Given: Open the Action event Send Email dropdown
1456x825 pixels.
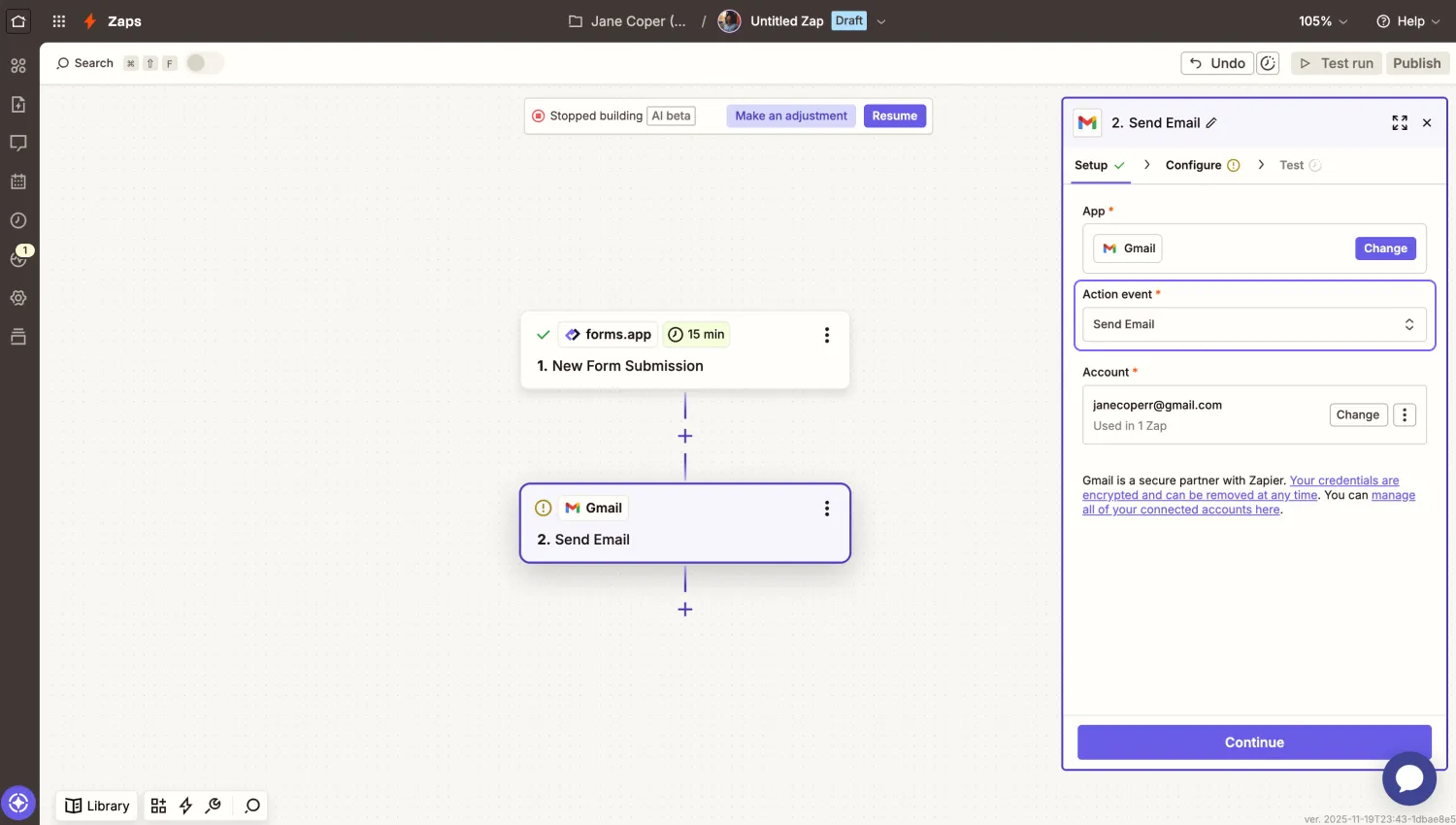Looking at the screenshot, I should coord(1254,324).
